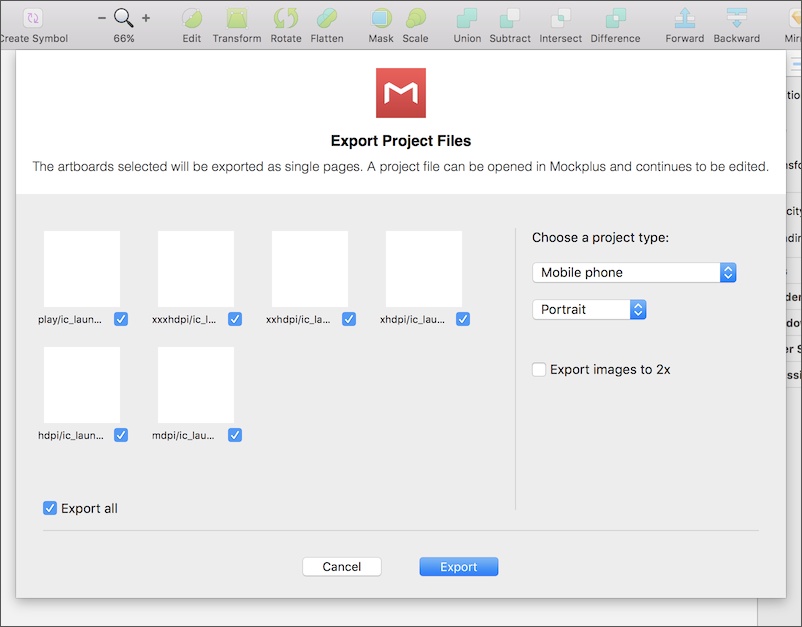Uncheck the xxxhdpi/ic_l... artboard checkbox
802x627 pixels.
[x=235, y=319]
